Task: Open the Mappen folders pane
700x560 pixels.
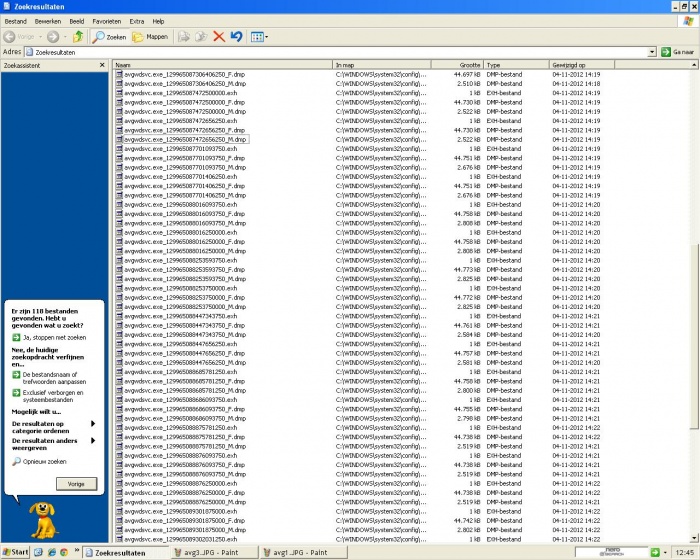Action: (x=150, y=36)
